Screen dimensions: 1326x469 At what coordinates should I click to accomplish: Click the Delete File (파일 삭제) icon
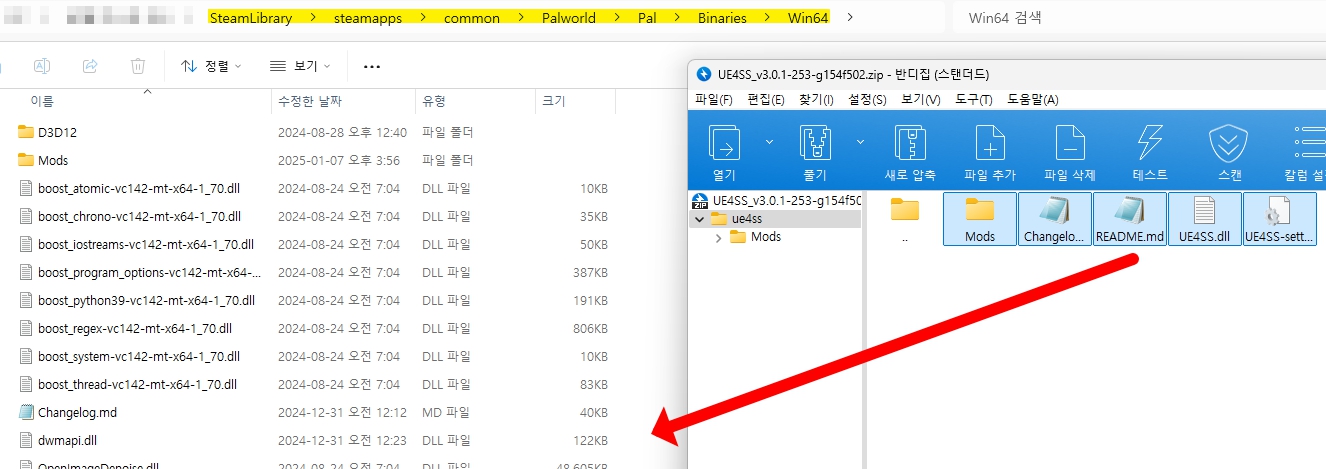[x=1069, y=145]
